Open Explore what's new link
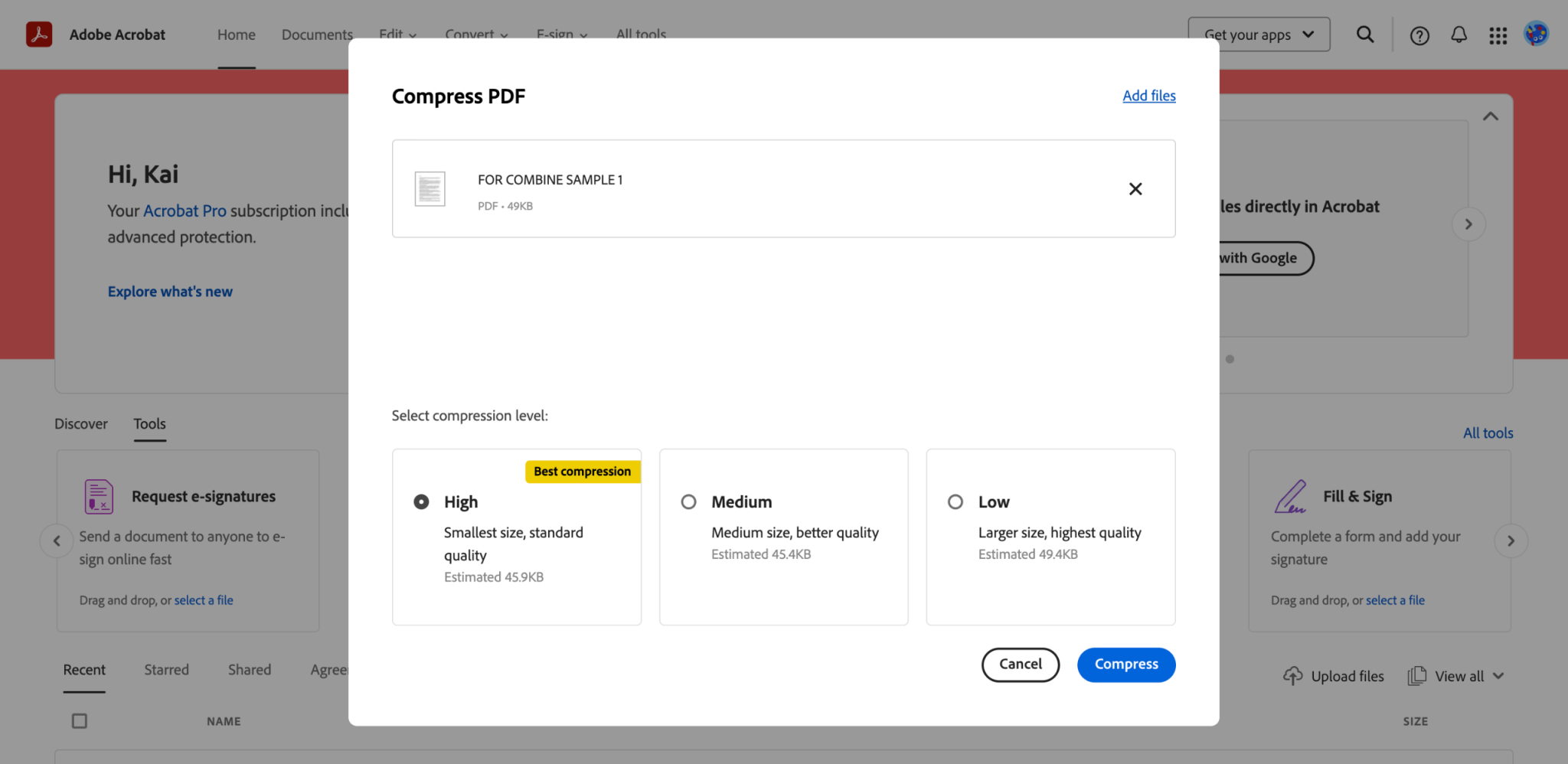 [x=170, y=292]
